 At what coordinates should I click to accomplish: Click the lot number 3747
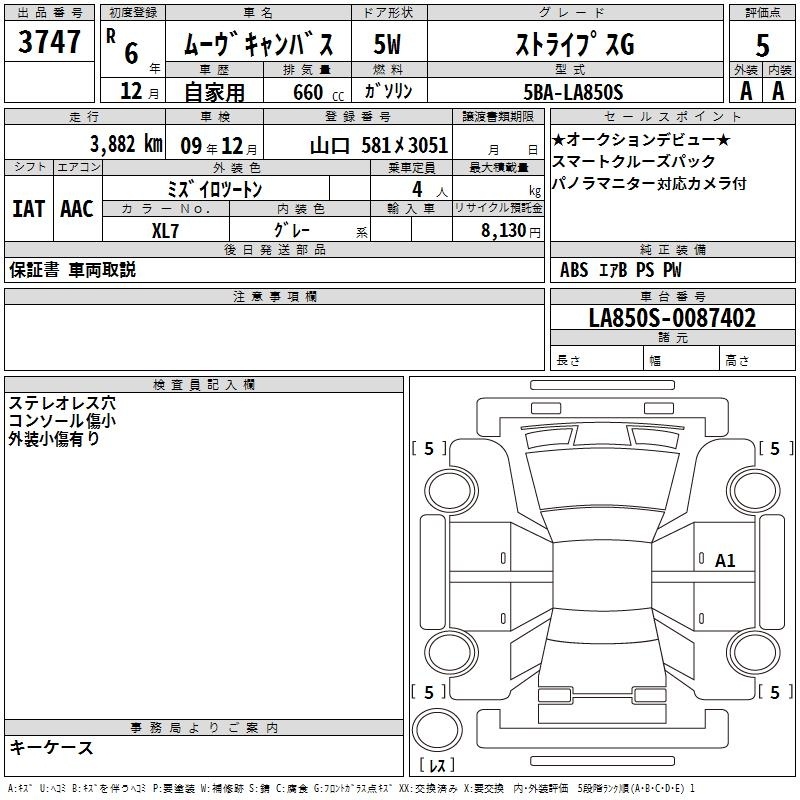click(50, 43)
